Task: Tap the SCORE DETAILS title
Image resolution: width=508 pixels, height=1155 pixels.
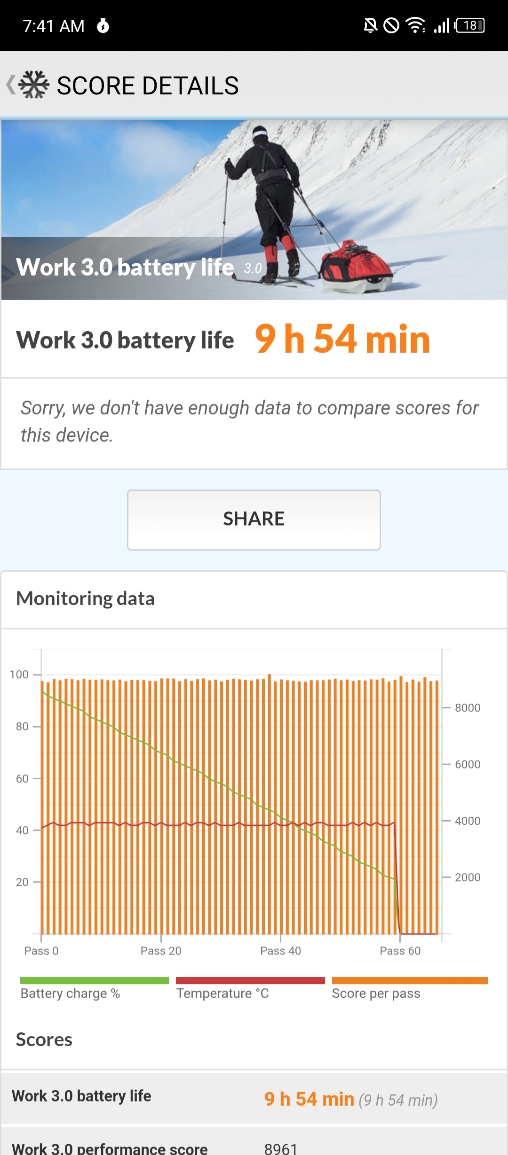Action: tap(147, 85)
